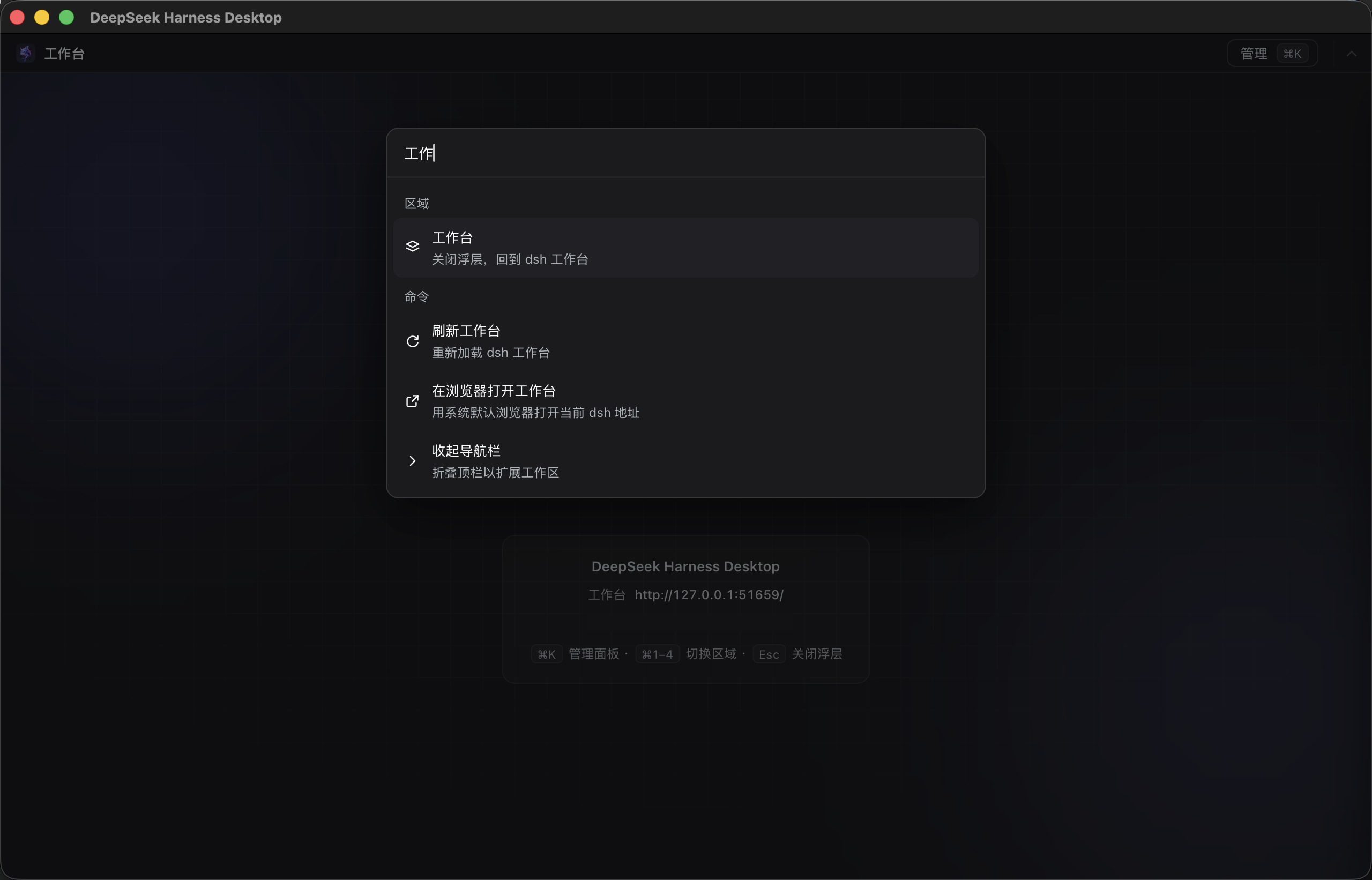
Task: Minimize the window with yellow button
Action: click(42, 17)
